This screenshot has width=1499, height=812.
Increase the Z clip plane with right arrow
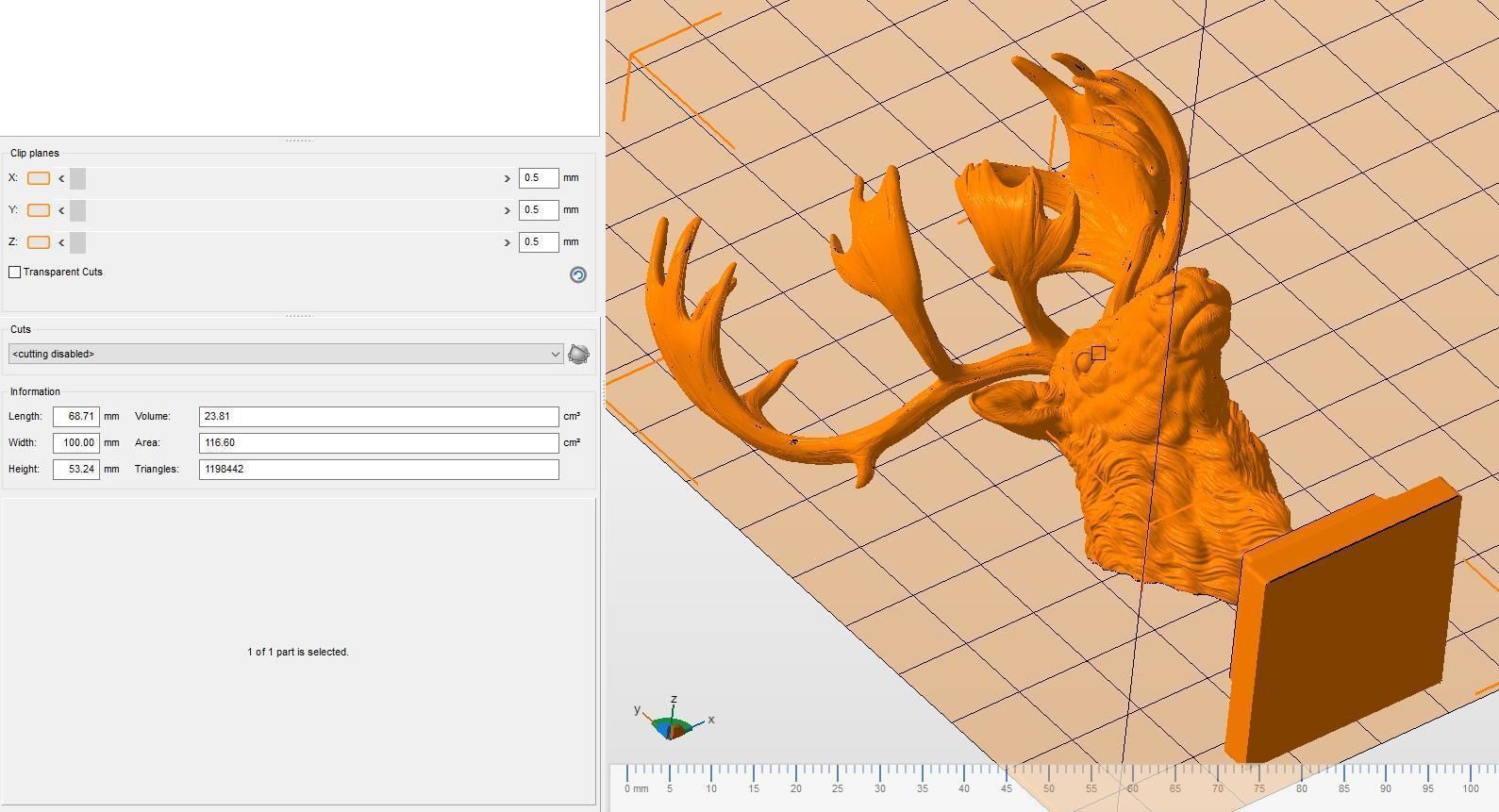point(507,242)
